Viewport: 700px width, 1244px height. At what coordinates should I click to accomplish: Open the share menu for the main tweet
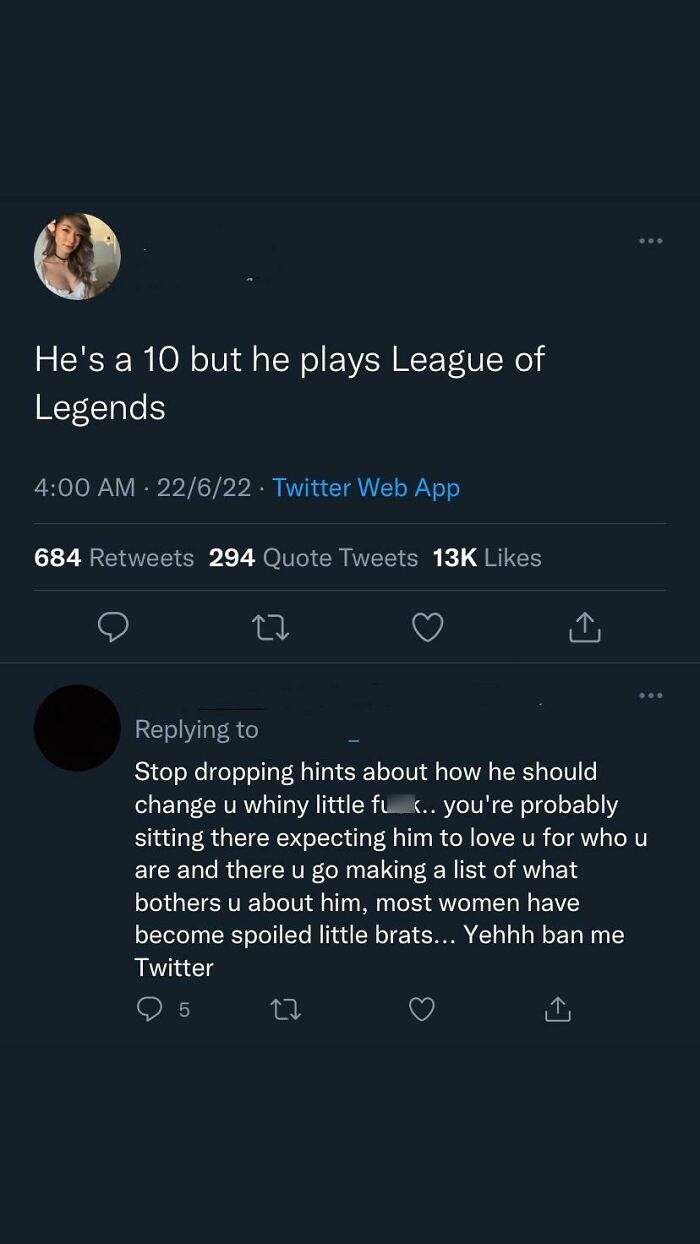(584, 627)
